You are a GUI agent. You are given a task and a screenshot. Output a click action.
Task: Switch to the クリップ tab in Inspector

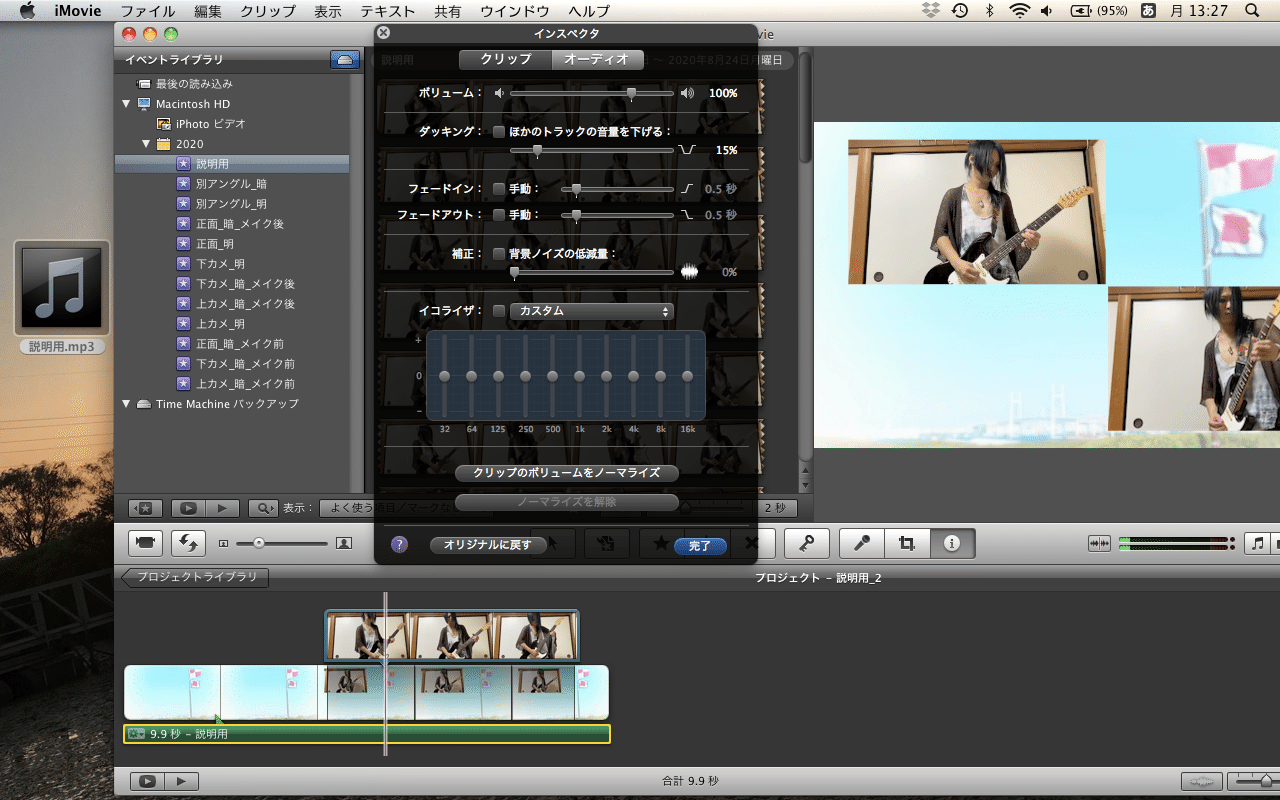coord(506,59)
